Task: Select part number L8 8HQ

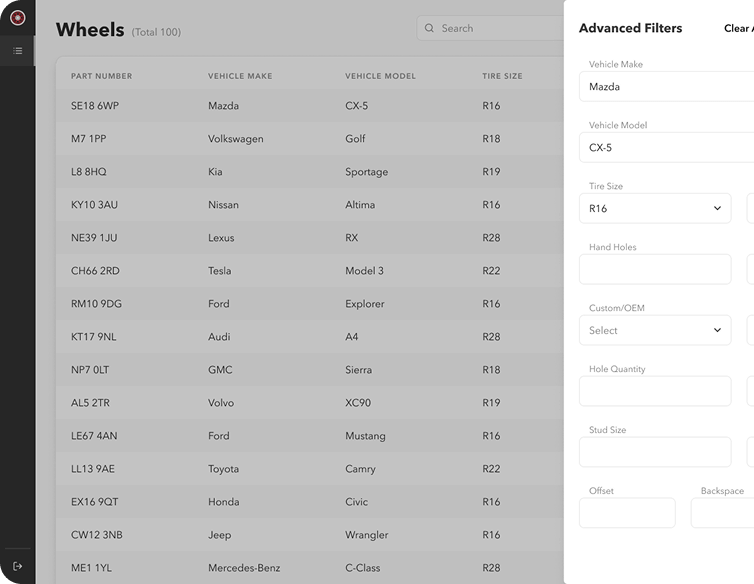Action: [x=88, y=172]
